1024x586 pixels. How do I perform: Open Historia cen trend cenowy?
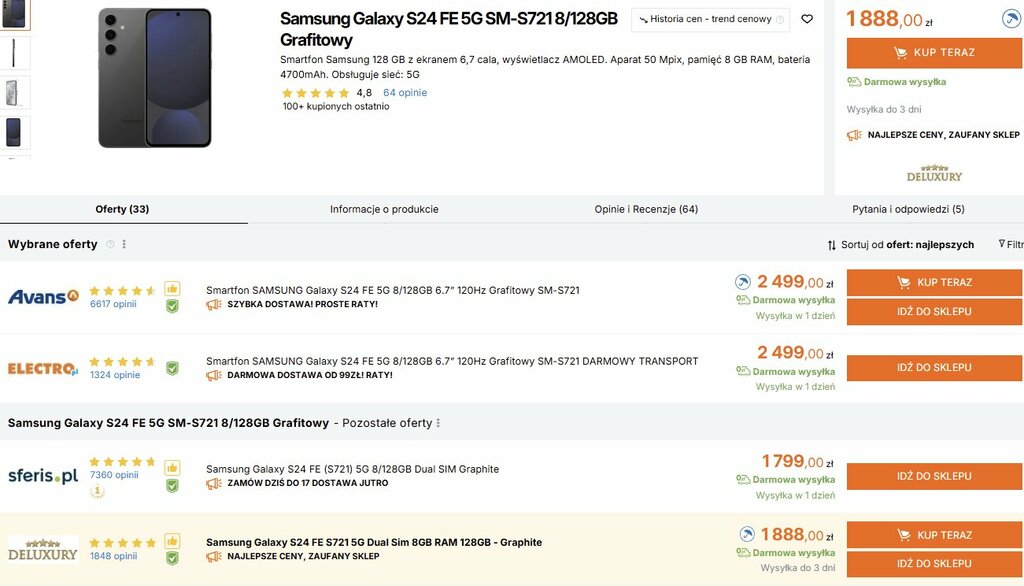point(711,20)
